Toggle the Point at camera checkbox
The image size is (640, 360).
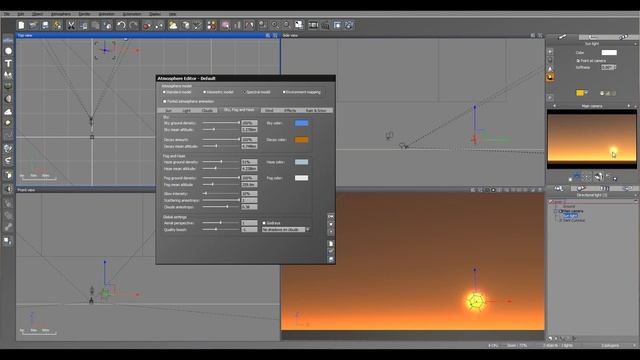point(578,61)
